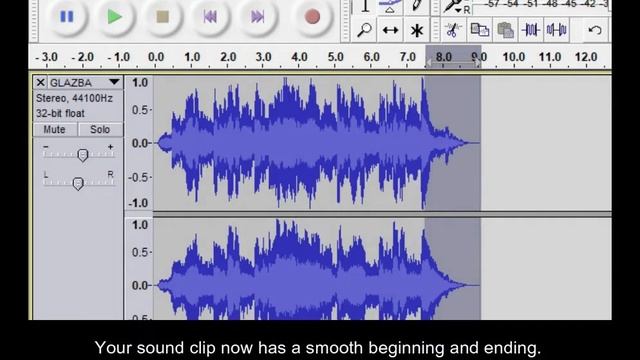640x360 pixels.
Task: Open the recording meter dropdown arrow
Action: (458, 10)
